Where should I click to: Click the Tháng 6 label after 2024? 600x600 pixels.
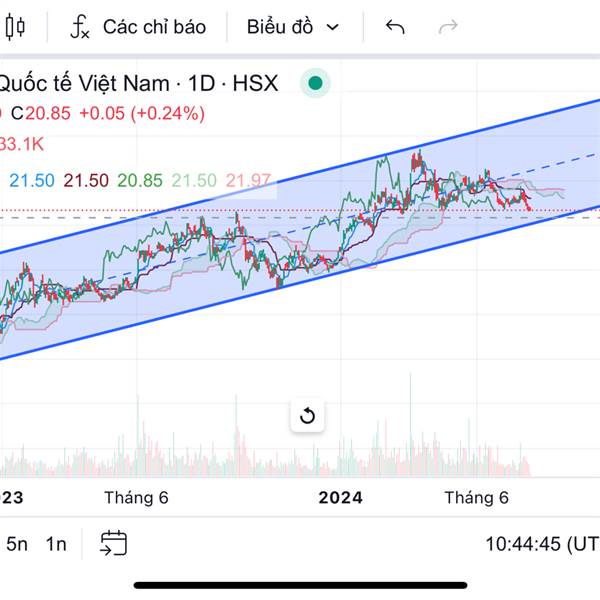[x=477, y=498]
